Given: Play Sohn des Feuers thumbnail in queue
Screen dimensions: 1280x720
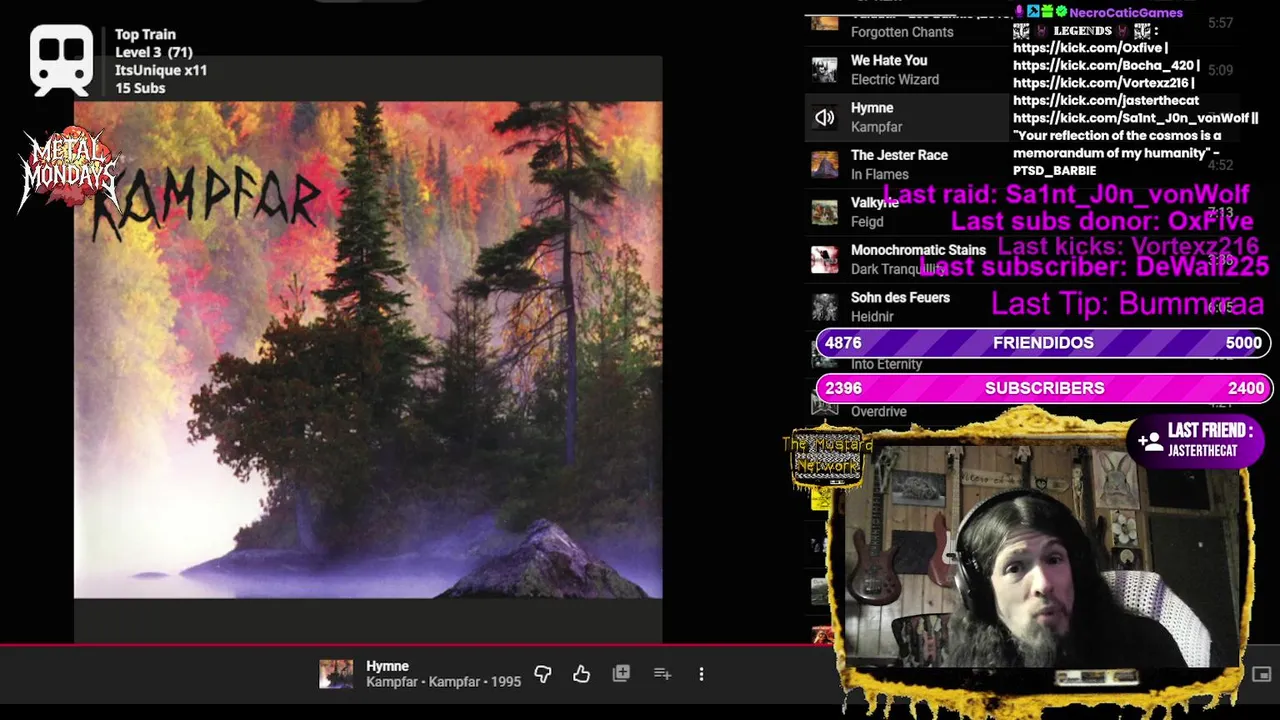Looking at the screenshot, I should tap(824, 307).
